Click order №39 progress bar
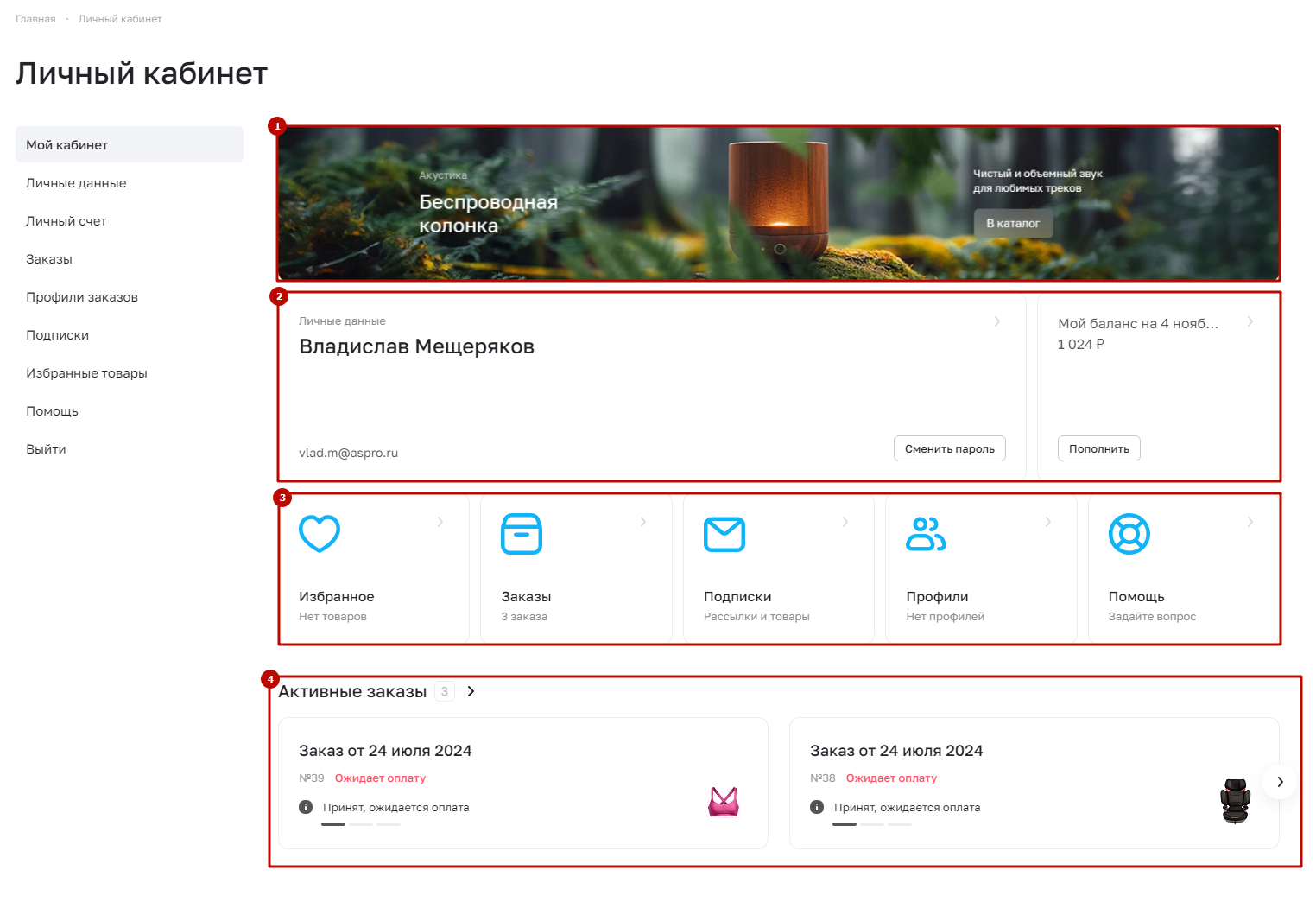This screenshot has height=902, width=1316. pyautogui.click(x=361, y=824)
